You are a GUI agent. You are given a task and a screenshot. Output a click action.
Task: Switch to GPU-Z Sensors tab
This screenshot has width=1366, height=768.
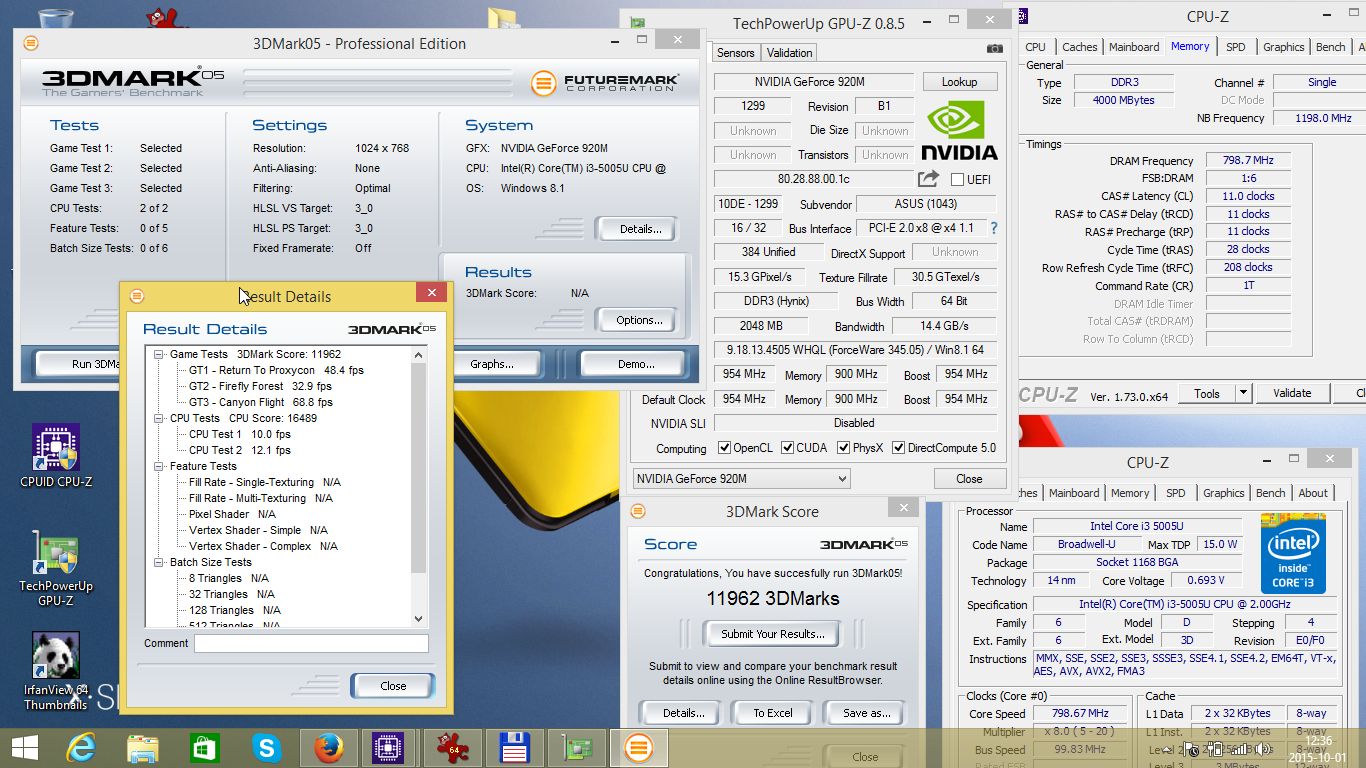pos(736,53)
